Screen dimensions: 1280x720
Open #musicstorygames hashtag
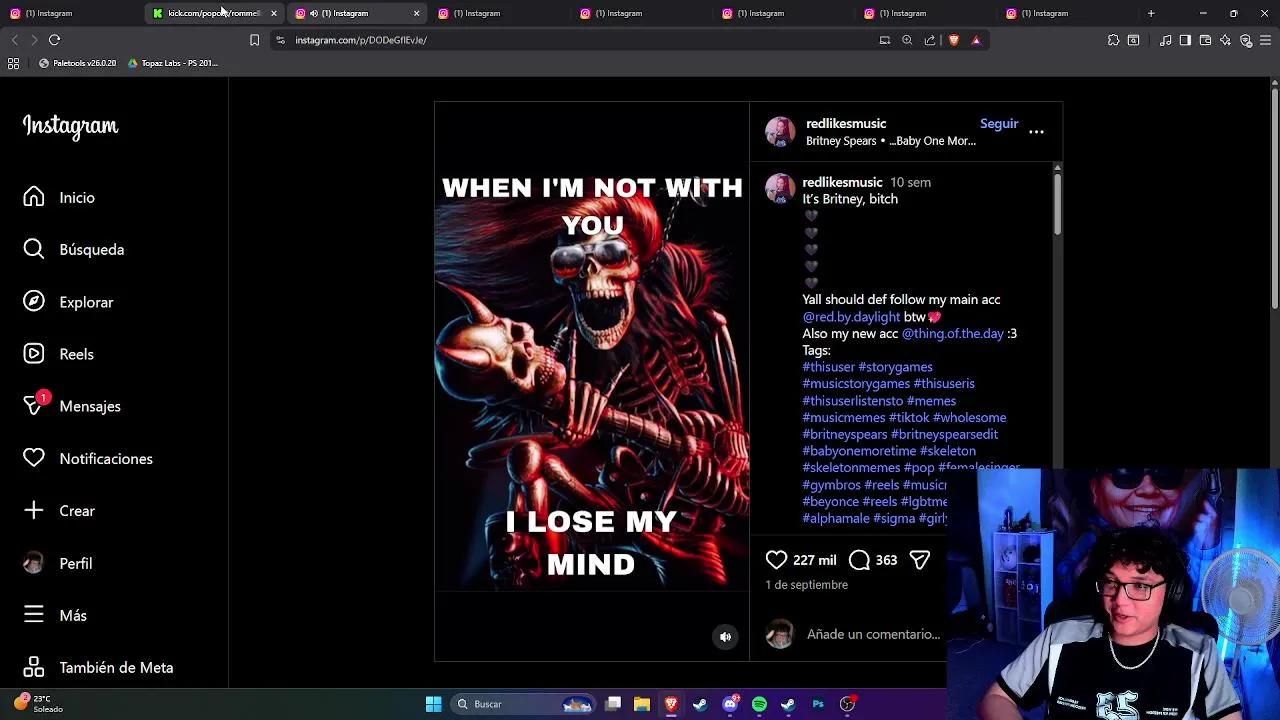tap(856, 384)
